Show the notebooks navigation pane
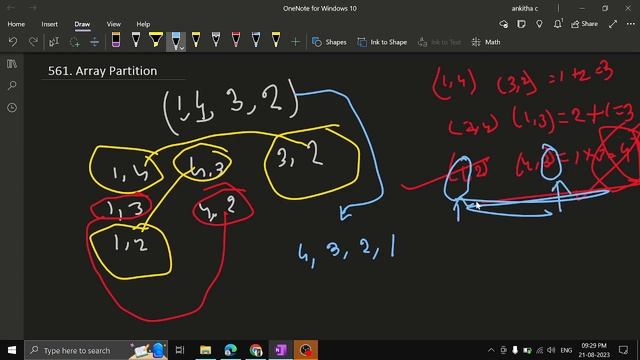640x360 pixels. tap(12, 64)
